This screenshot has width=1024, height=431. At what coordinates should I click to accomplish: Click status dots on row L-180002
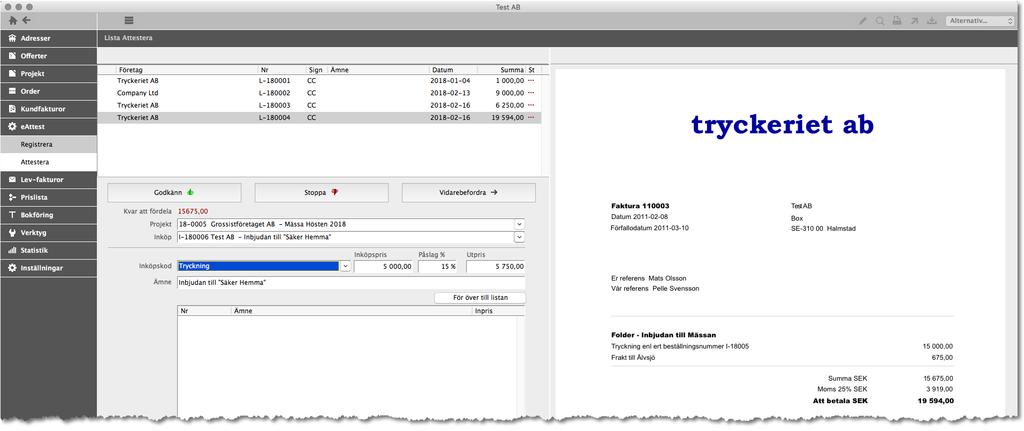point(531,93)
